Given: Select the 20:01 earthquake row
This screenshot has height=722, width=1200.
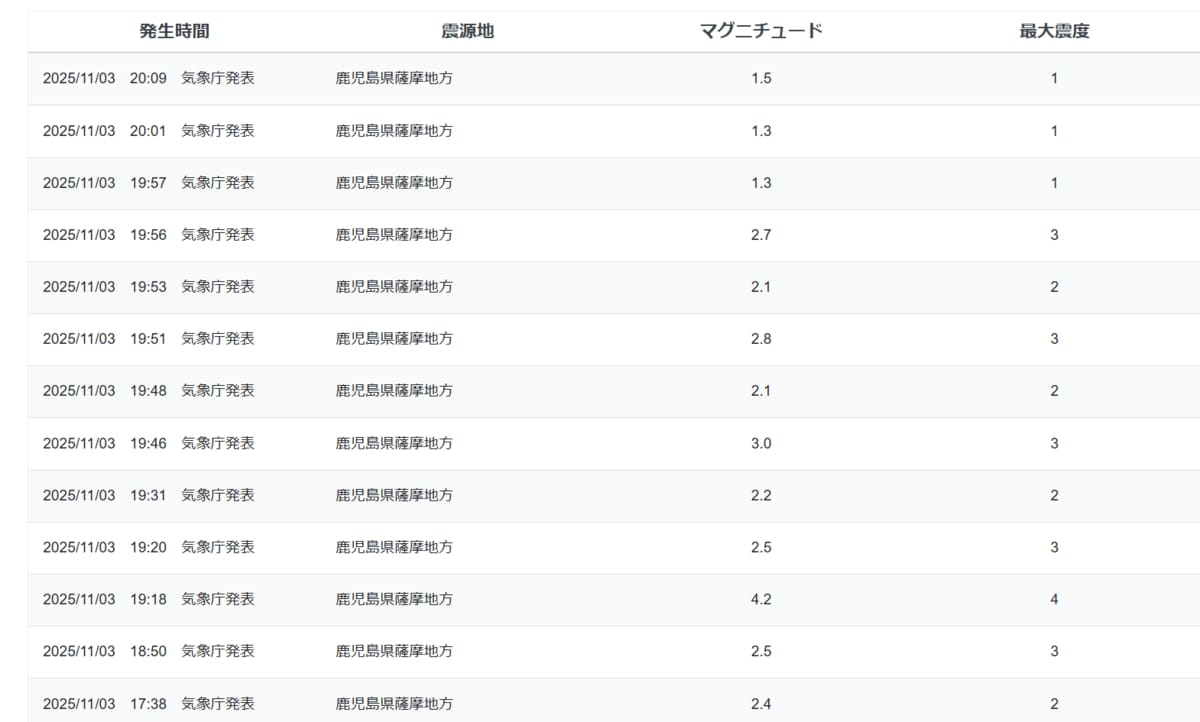Looking at the screenshot, I should (x=148, y=131).
